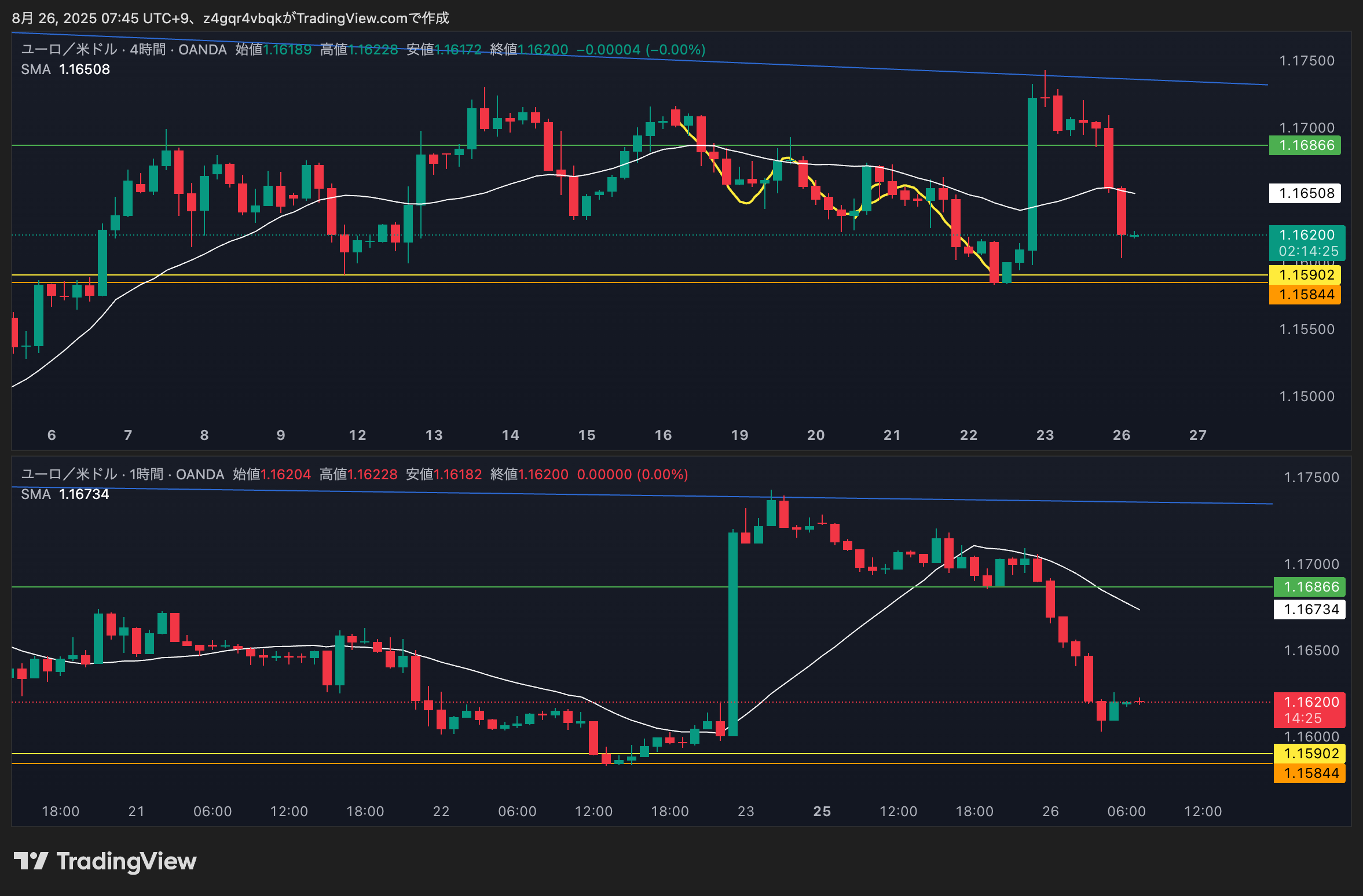The image size is (1363, 896).
Task: Click the 1.16500 axis value on the lower chart
Action: (x=1311, y=651)
